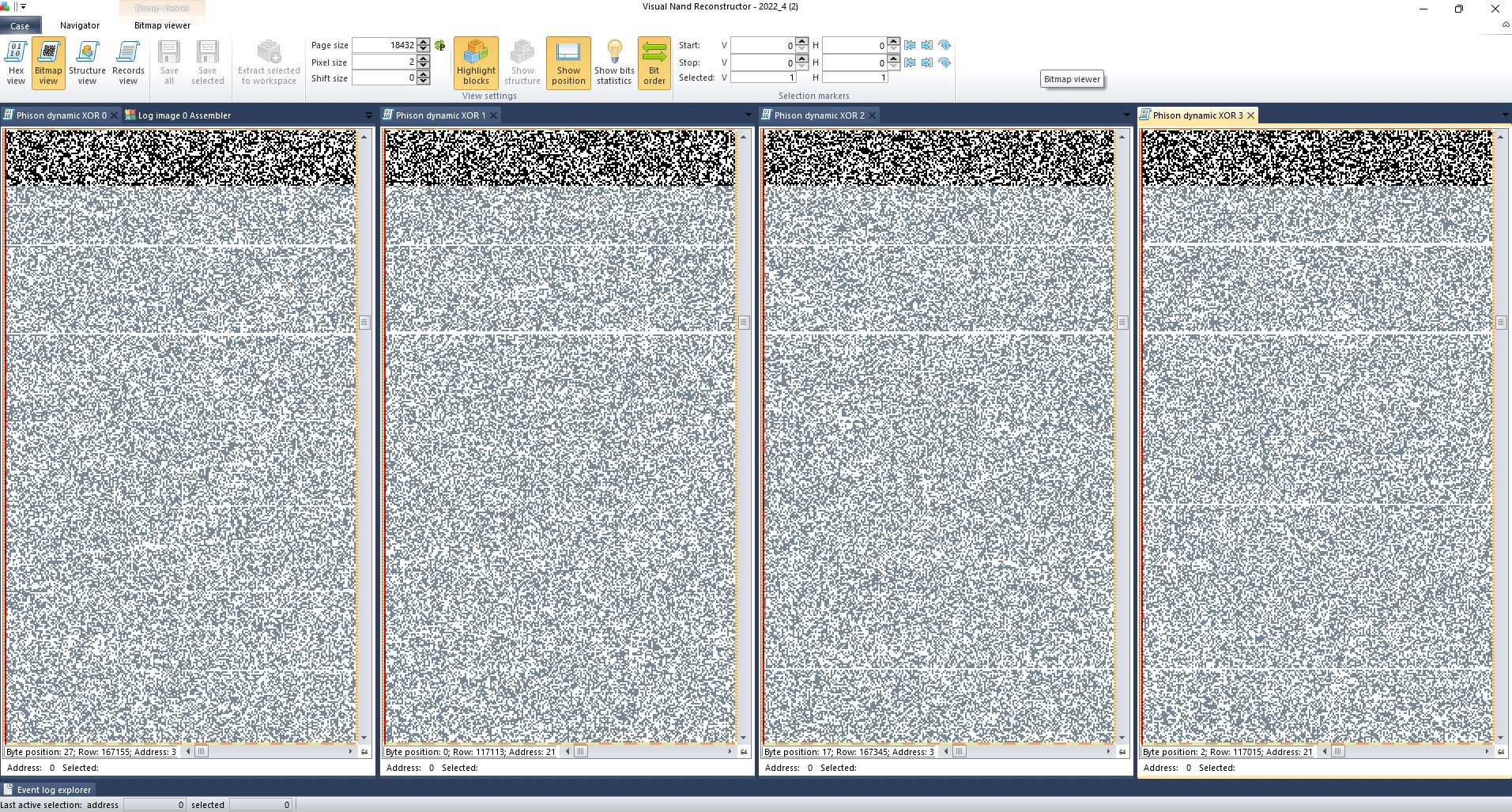Open Records view
This screenshot has height=812, width=1512.
click(128, 62)
